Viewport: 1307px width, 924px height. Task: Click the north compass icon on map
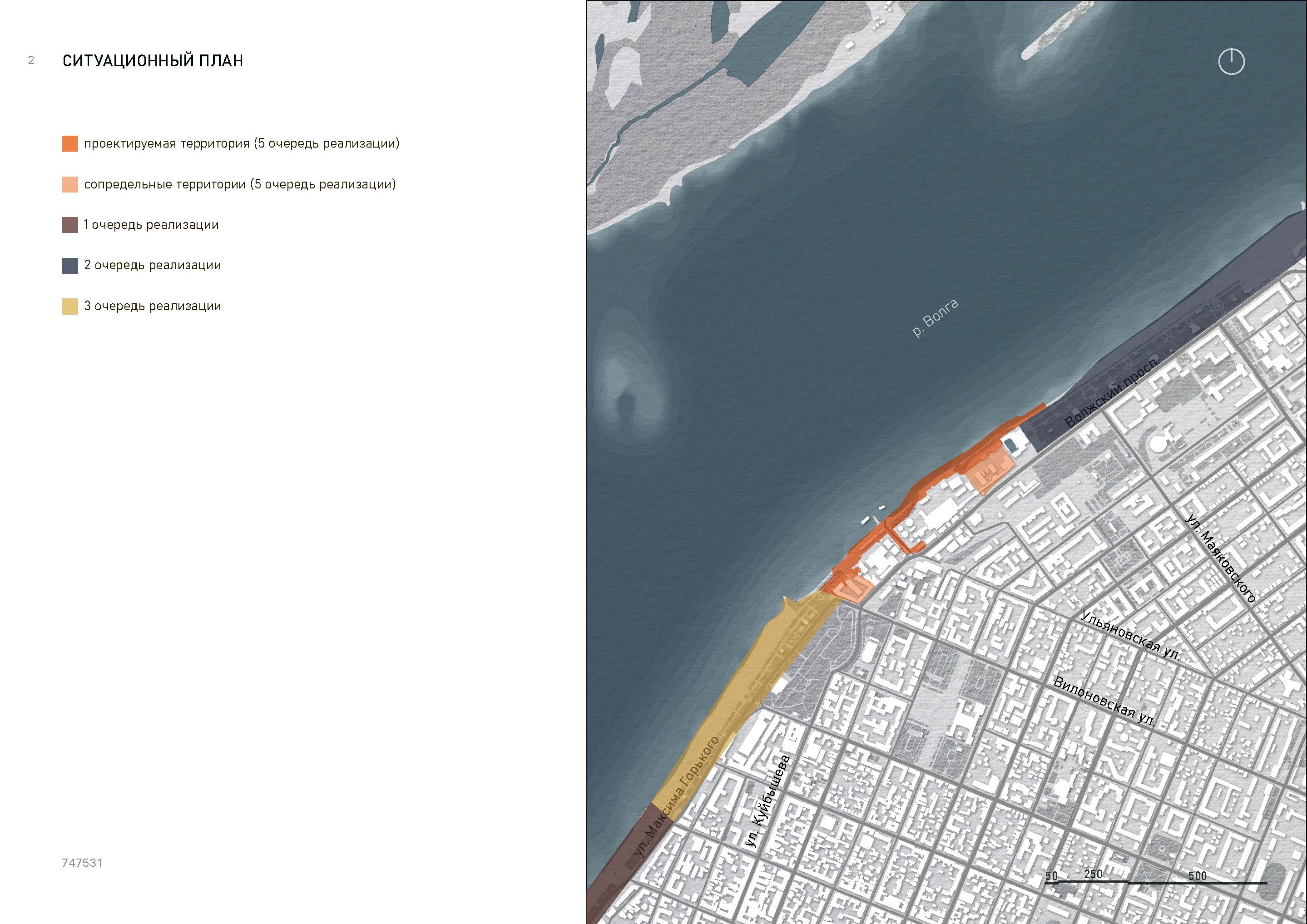1231,61
